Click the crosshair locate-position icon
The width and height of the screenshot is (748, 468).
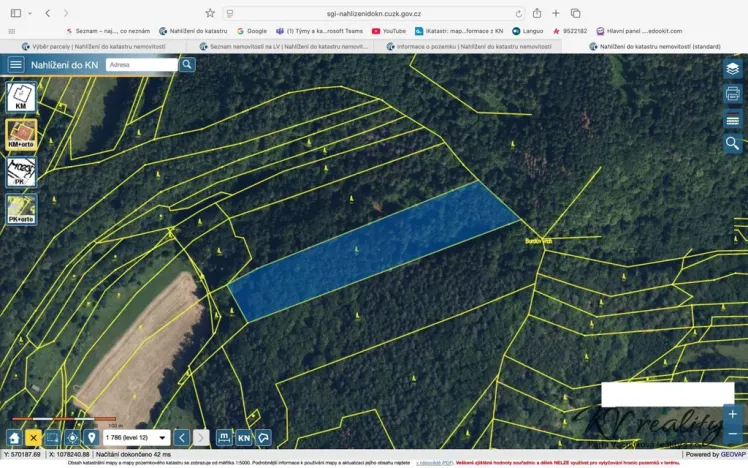72,437
